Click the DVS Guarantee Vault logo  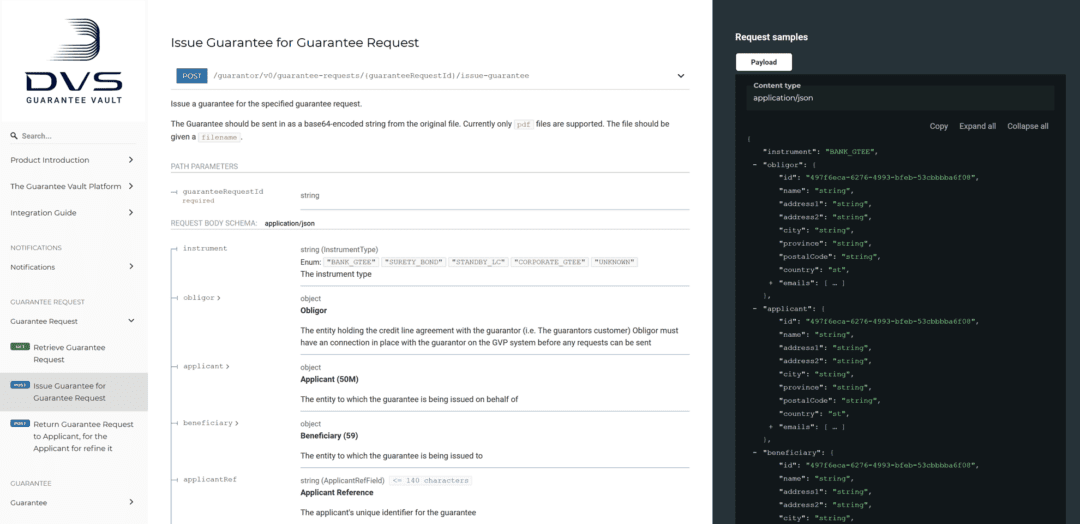coord(74,61)
